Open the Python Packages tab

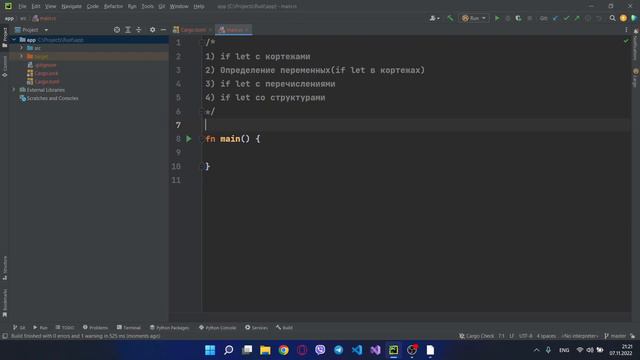click(x=169, y=328)
